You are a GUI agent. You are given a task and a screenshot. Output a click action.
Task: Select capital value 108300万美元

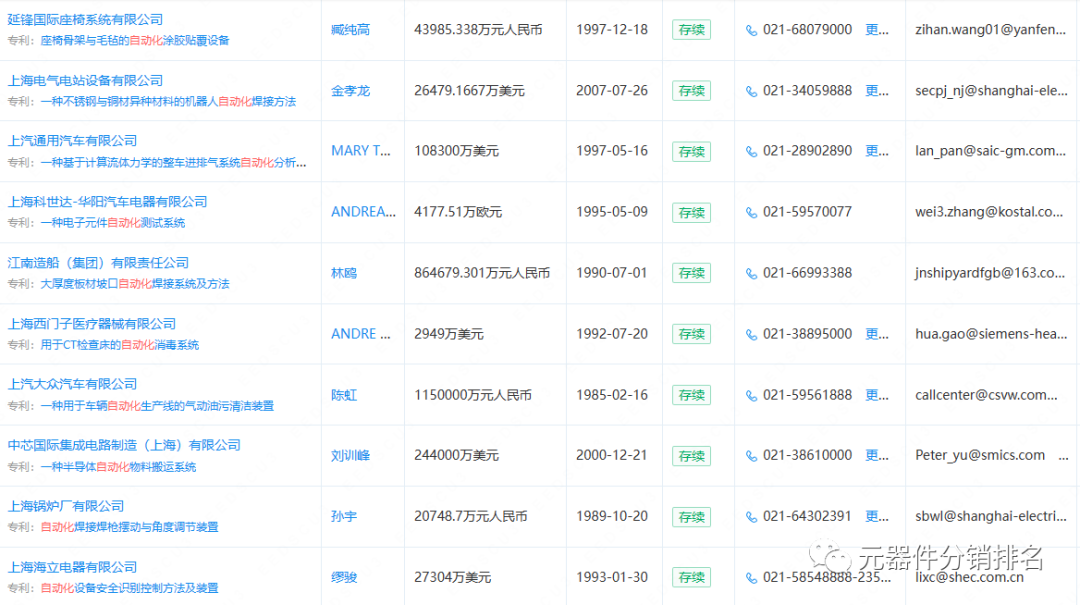(456, 151)
